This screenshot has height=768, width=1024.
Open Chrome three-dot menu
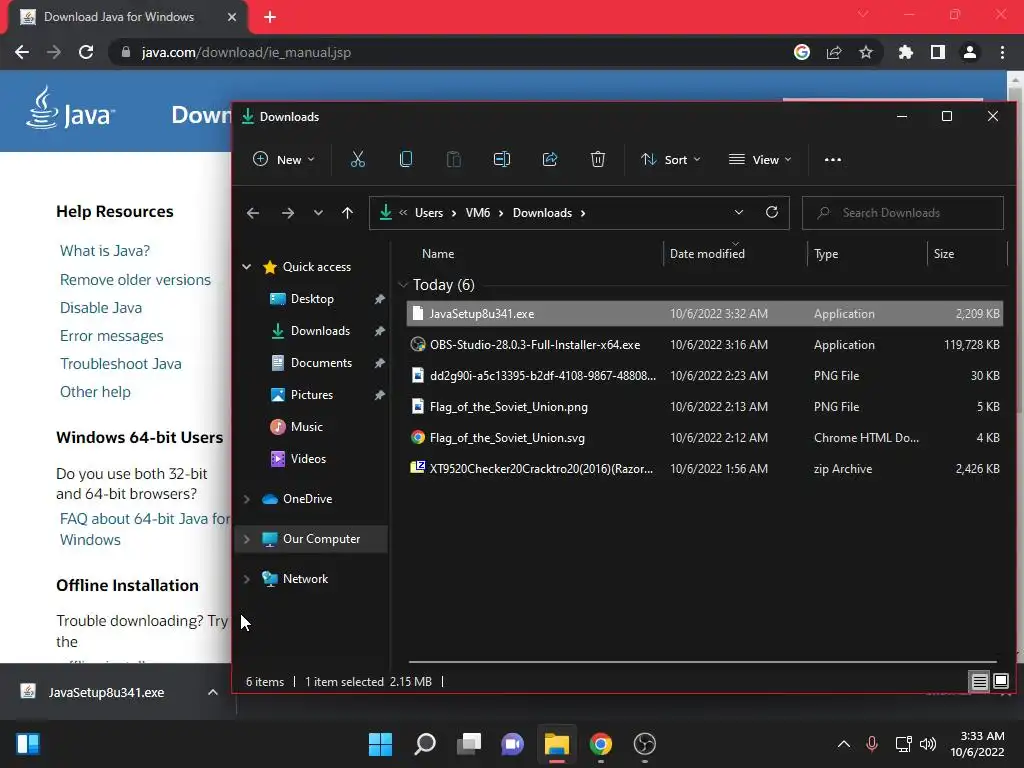pyautogui.click(x=1002, y=52)
